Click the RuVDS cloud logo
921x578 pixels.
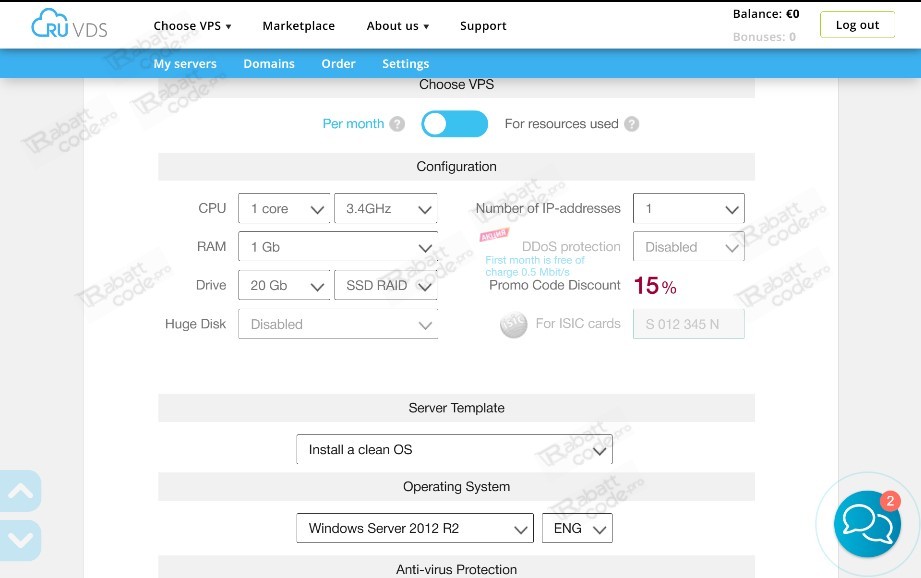[69, 24]
